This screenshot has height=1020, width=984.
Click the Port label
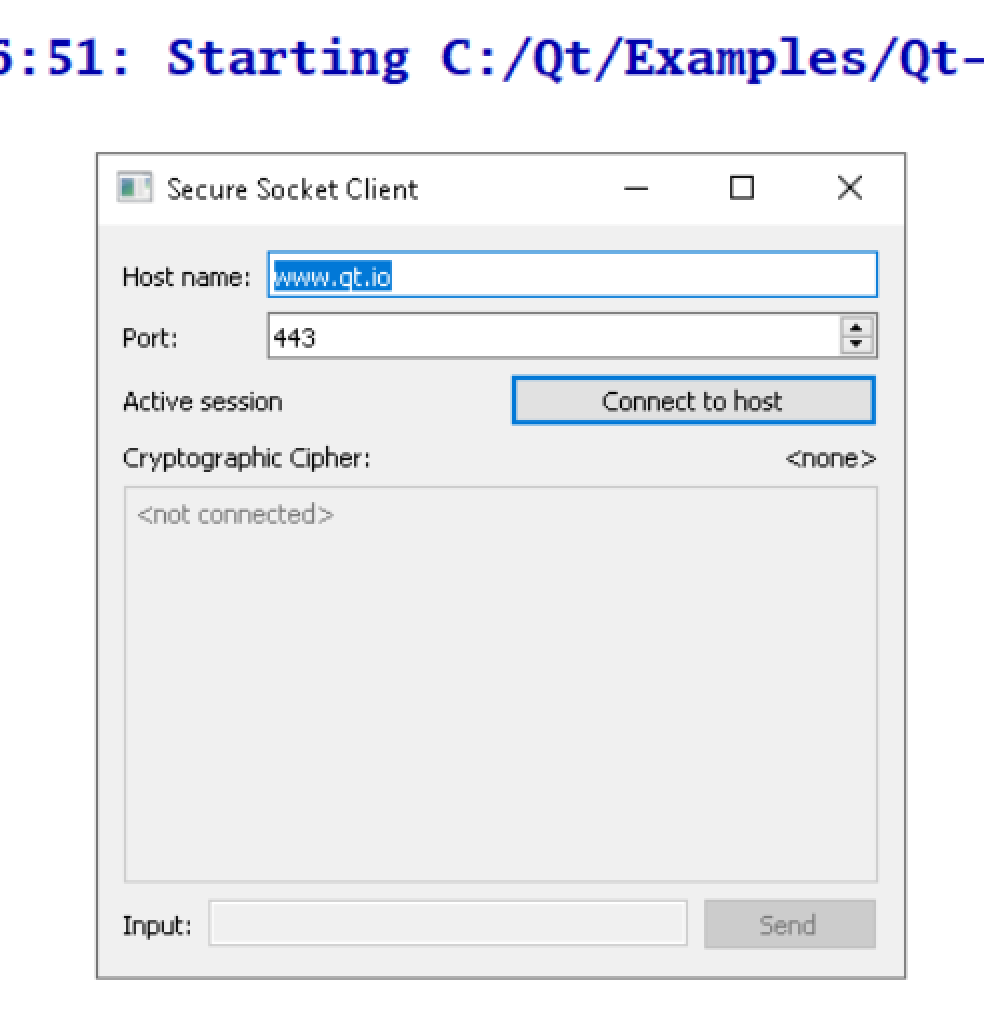150,338
